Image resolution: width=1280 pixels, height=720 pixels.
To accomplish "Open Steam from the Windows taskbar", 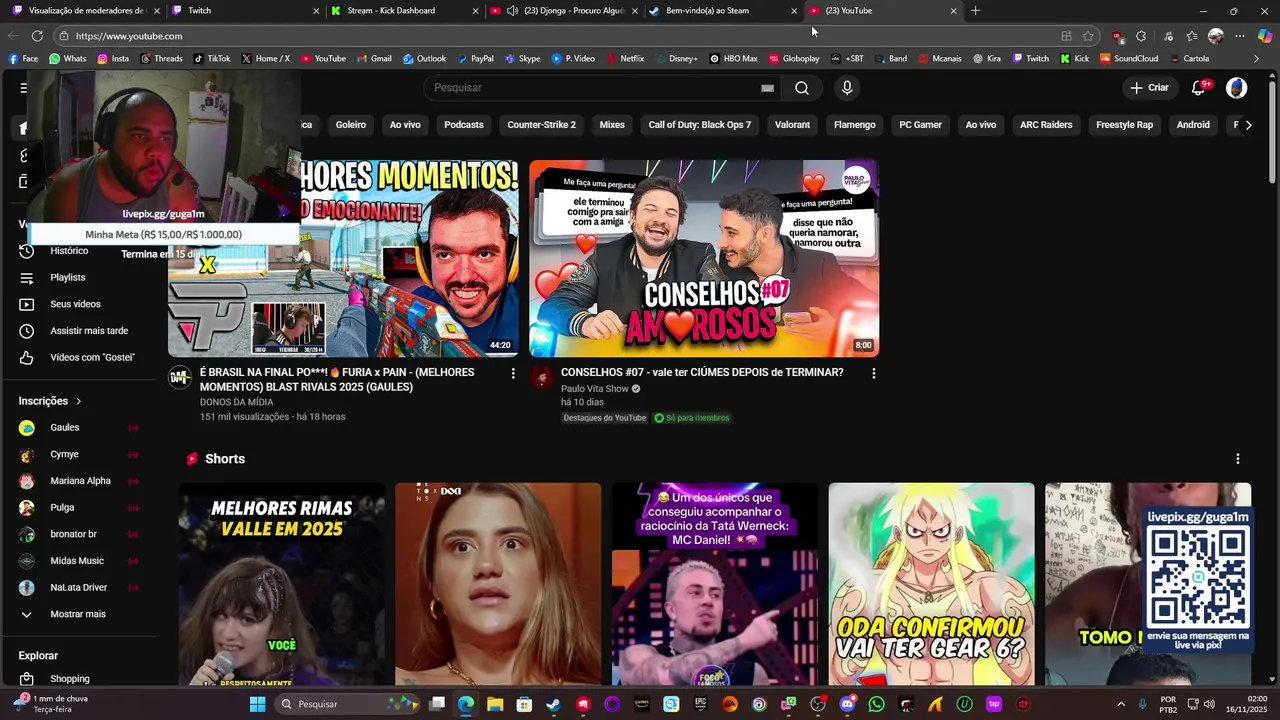I will pyautogui.click(x=553, y=704).
